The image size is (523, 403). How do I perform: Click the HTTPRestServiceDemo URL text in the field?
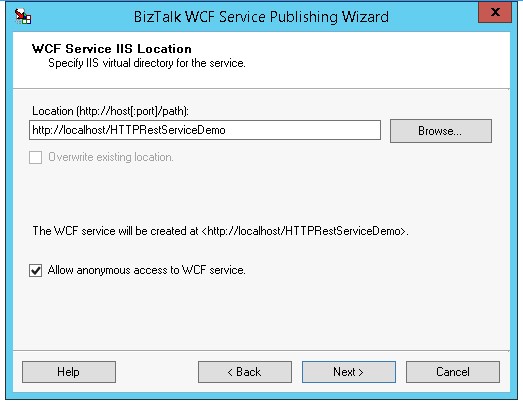tap(129, 130)
